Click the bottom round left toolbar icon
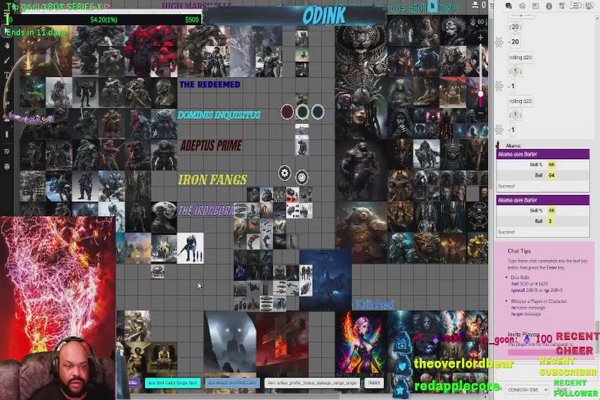Image resolution: width=600 pixels, height=400 pixels. point(7,167)
